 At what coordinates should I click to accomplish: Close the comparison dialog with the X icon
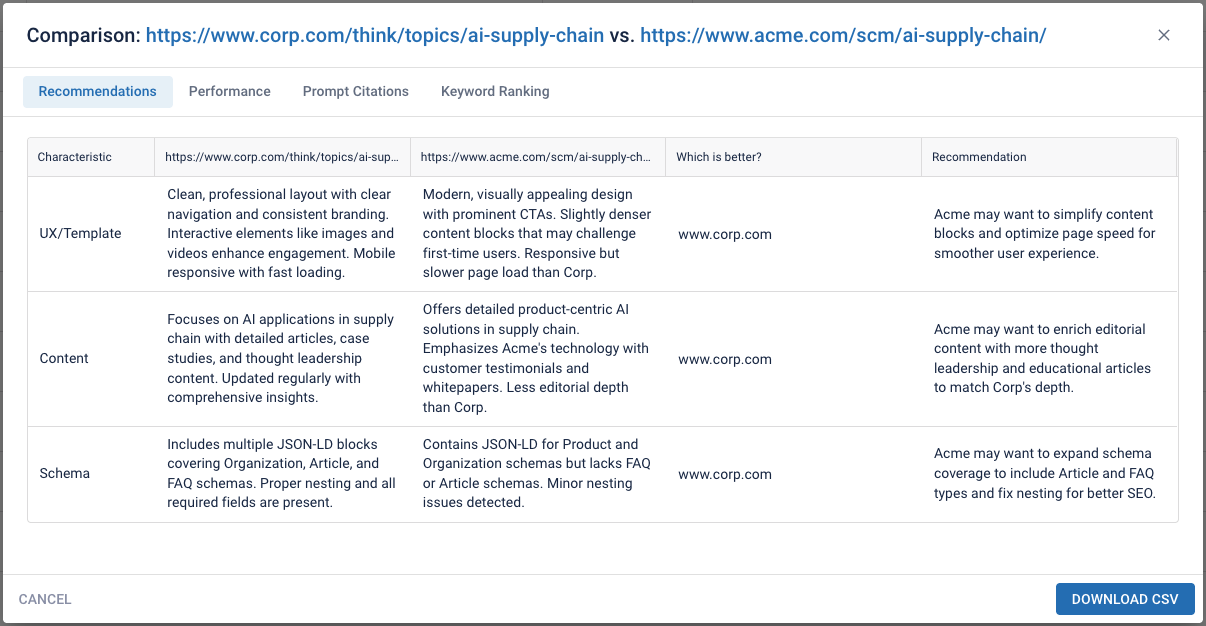(x=1163, y=35)
